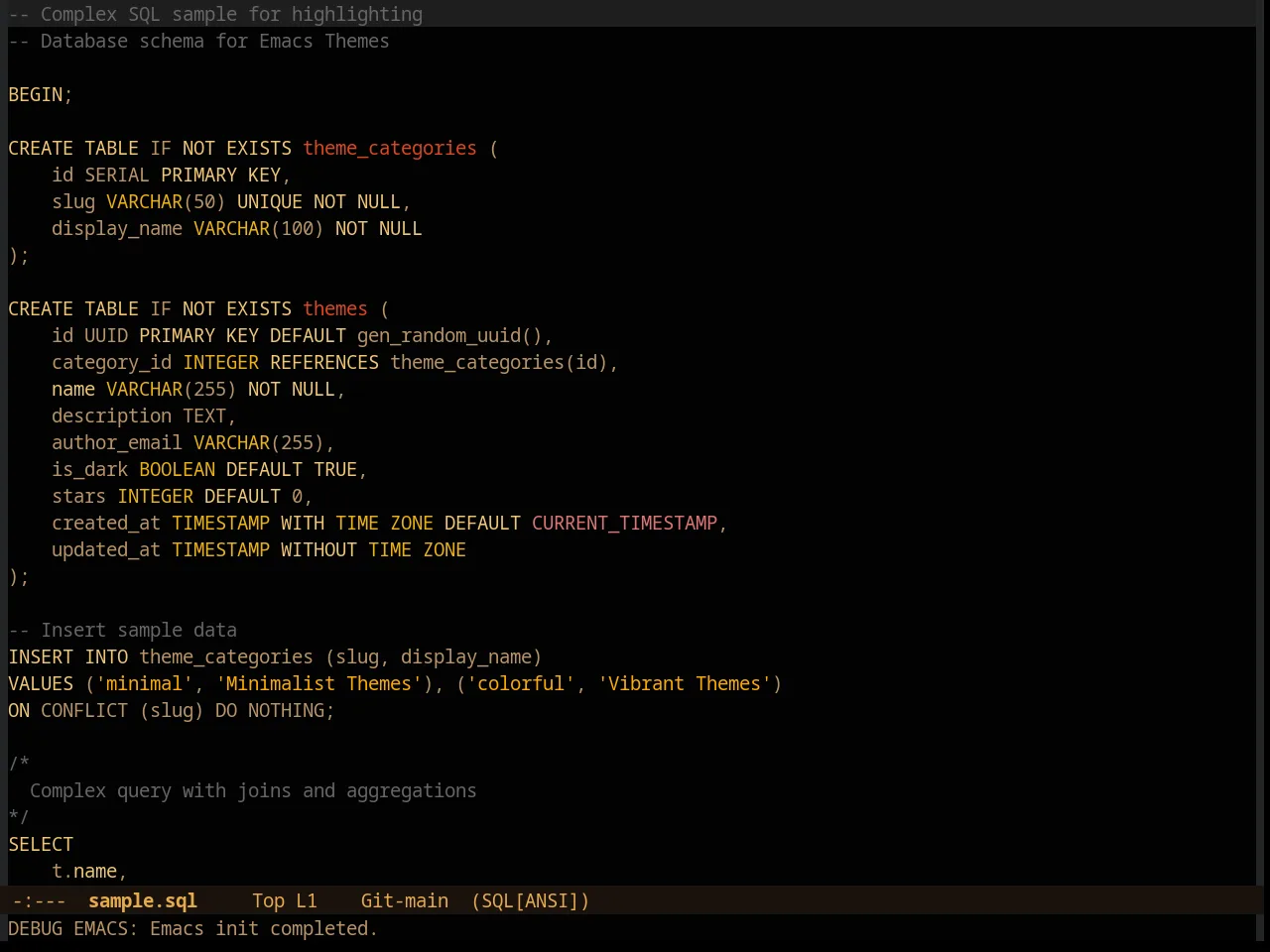Viewport: 1270px width, 952px height.
Task: Click 'Complex query with joins and aggregations' comment
Action: (253, 790)
